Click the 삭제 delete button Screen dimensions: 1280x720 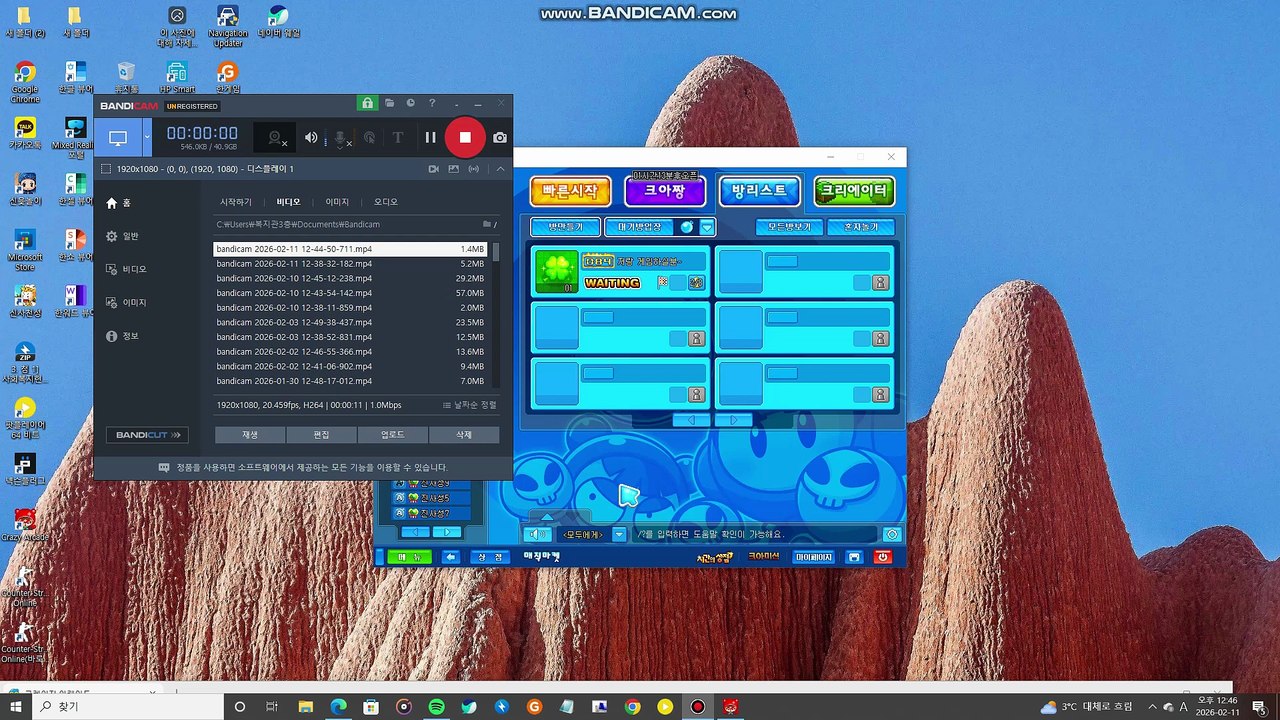click(464, 435)
